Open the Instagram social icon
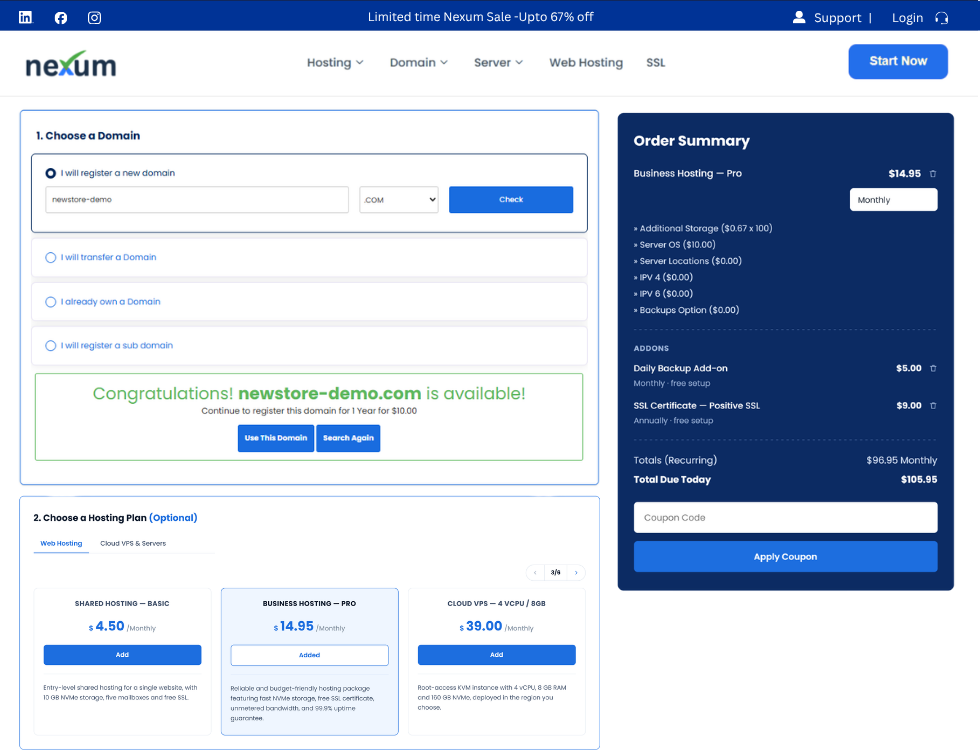Image resolution: width=980 pixels, height=750 pixels. [x=94, y=18]
